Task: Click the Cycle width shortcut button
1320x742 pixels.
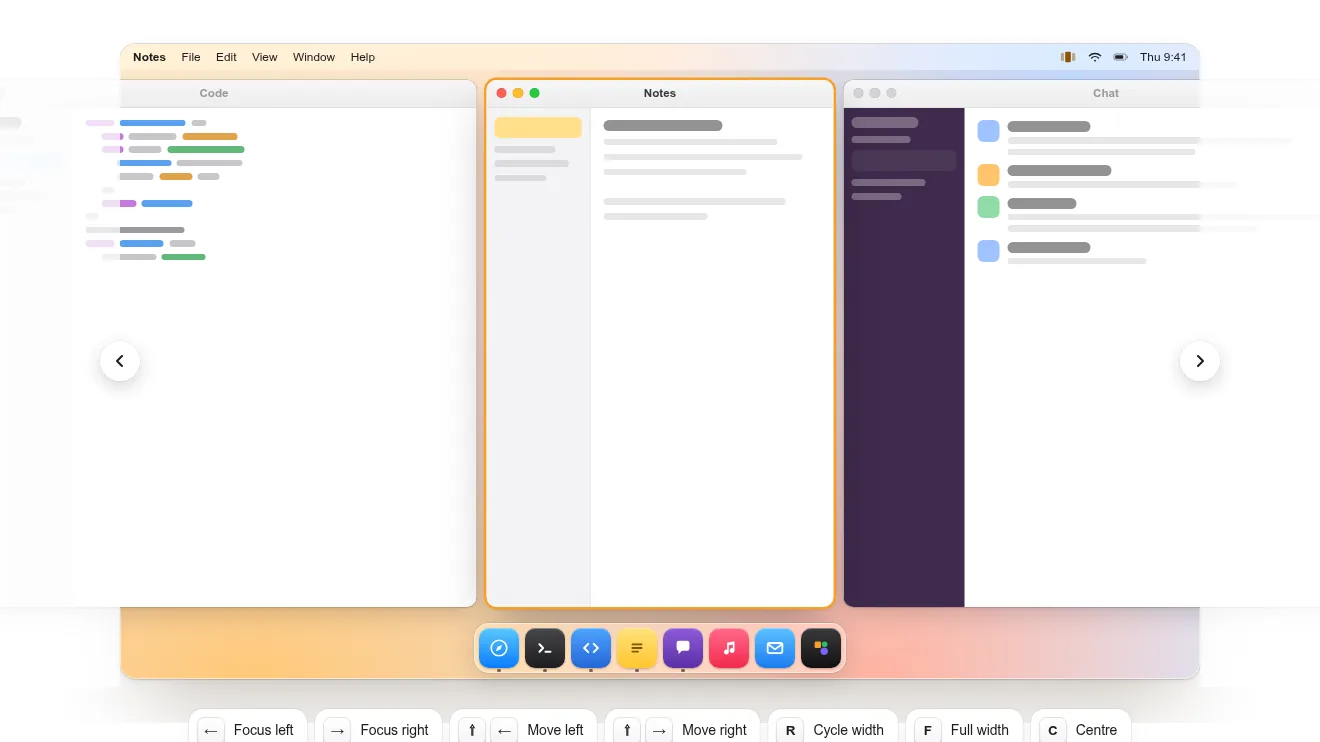Action: click(x=832, y=729)
